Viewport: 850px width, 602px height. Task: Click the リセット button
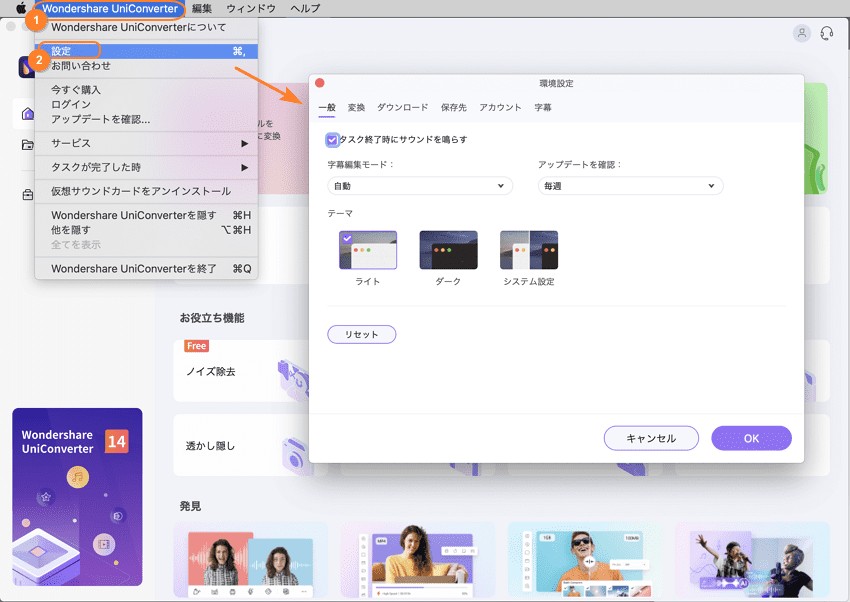tap(362, 334)
